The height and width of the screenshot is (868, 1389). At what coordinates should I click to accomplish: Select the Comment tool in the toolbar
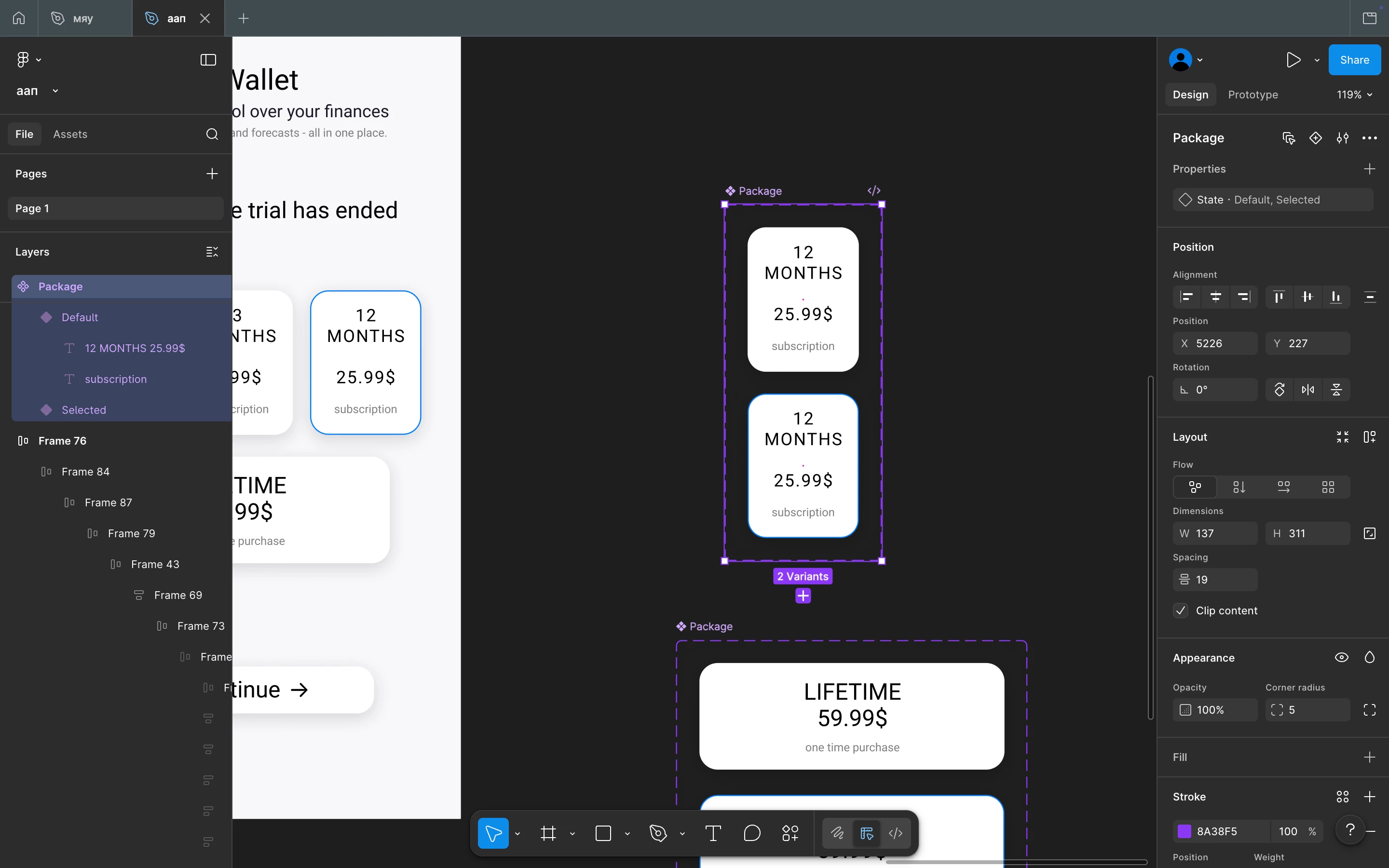pos(751,833)
